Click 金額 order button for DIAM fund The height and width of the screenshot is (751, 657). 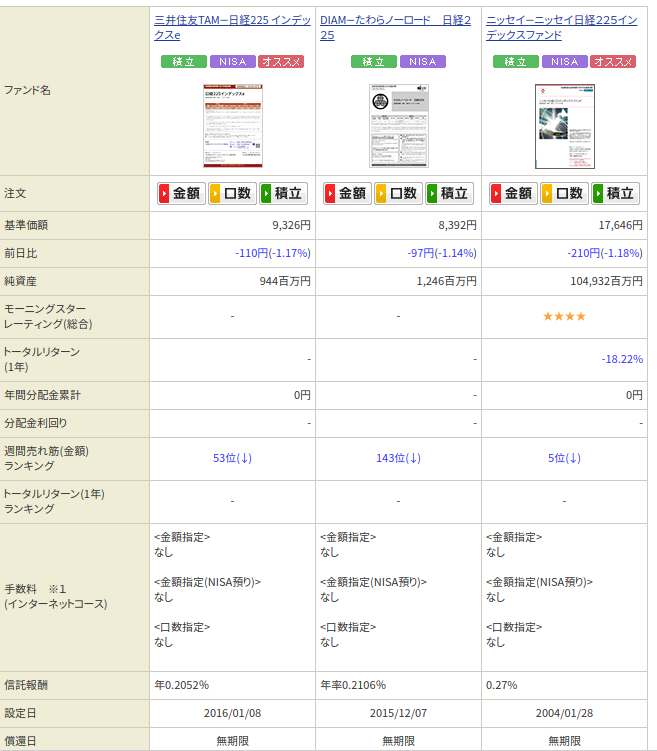[x=347, y=194]
